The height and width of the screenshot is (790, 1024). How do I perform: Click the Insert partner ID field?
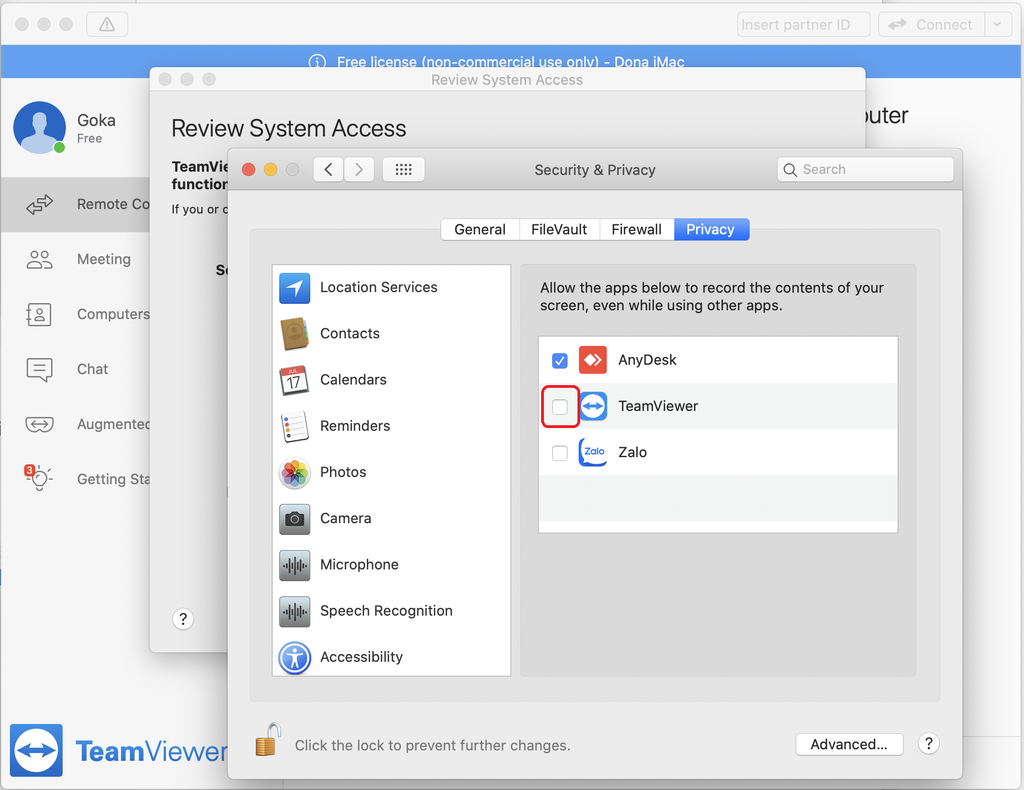coord(804,25)
